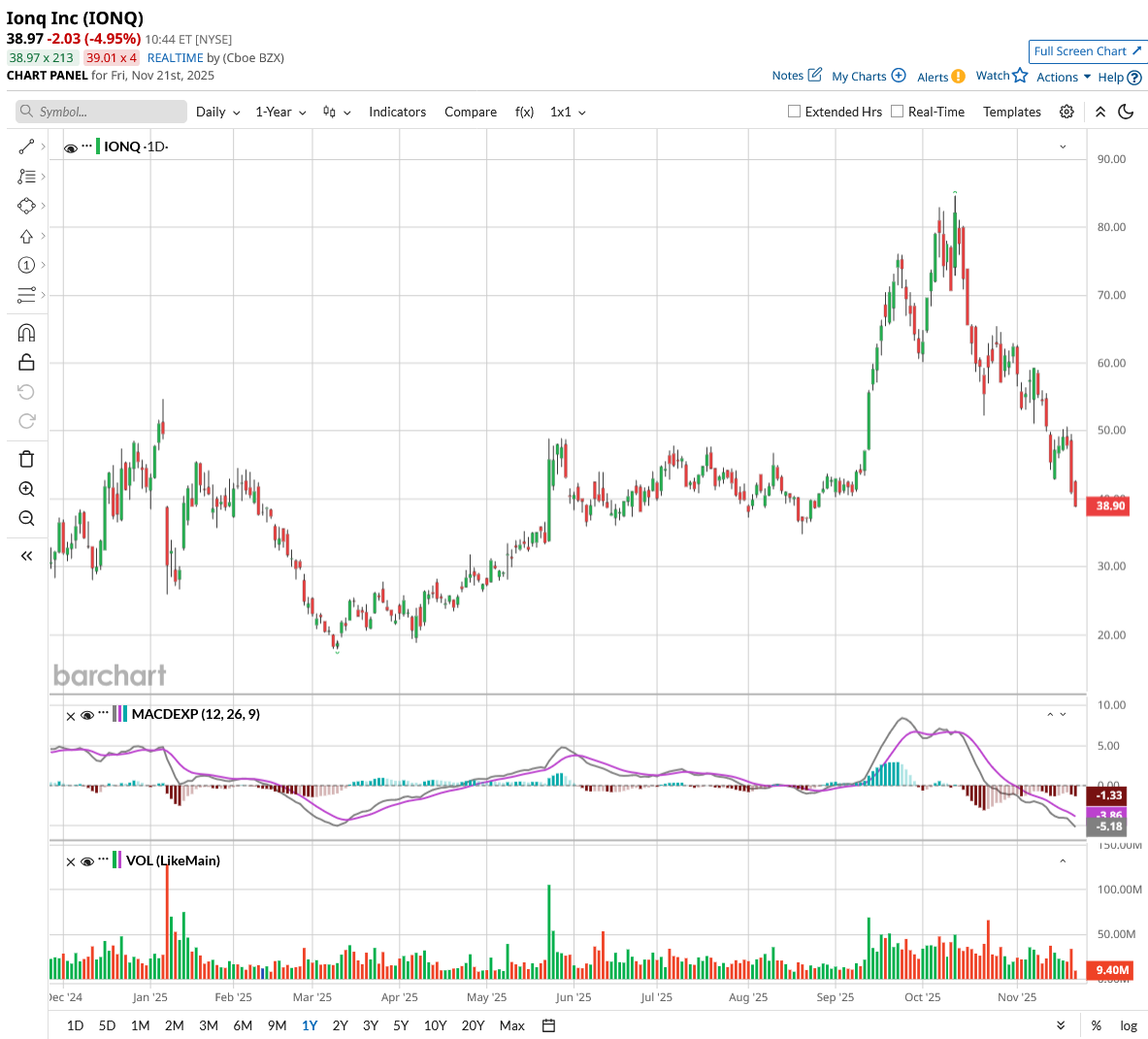Select the 6M time range
This screenshot has height=1039, width=1148.
[x=243, y=1025]
